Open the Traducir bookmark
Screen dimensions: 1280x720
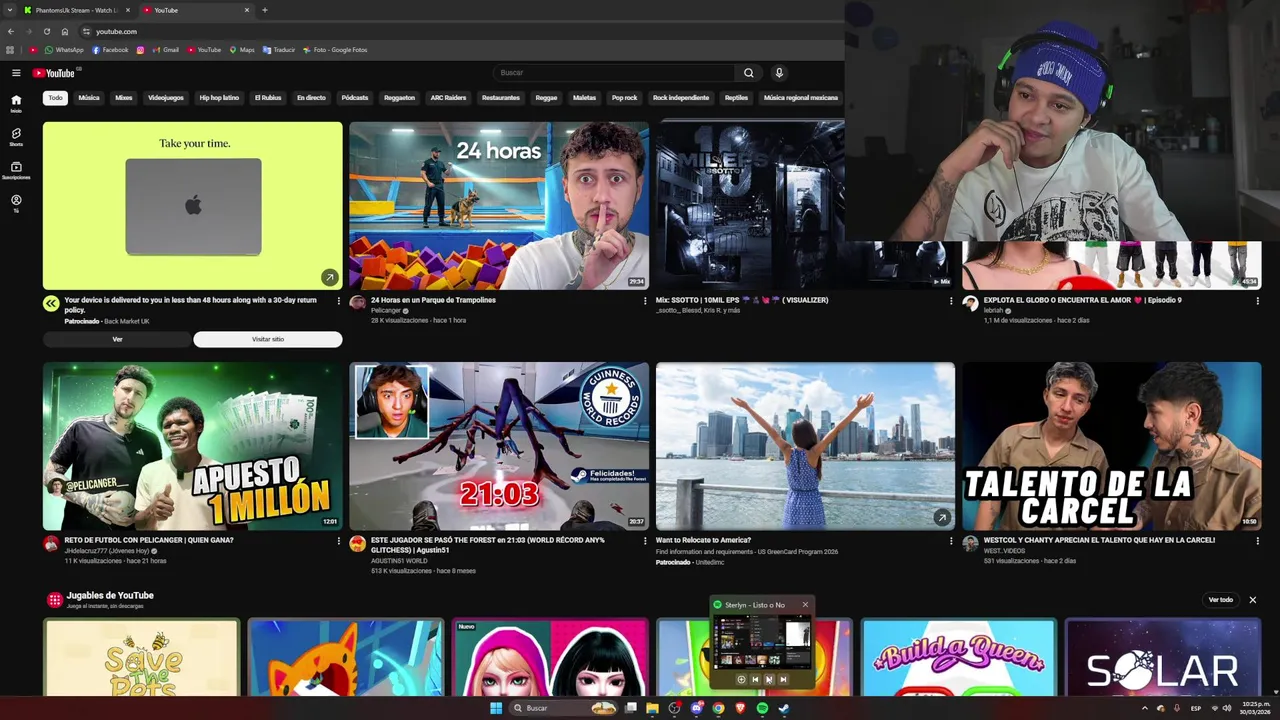click(279, 49)
